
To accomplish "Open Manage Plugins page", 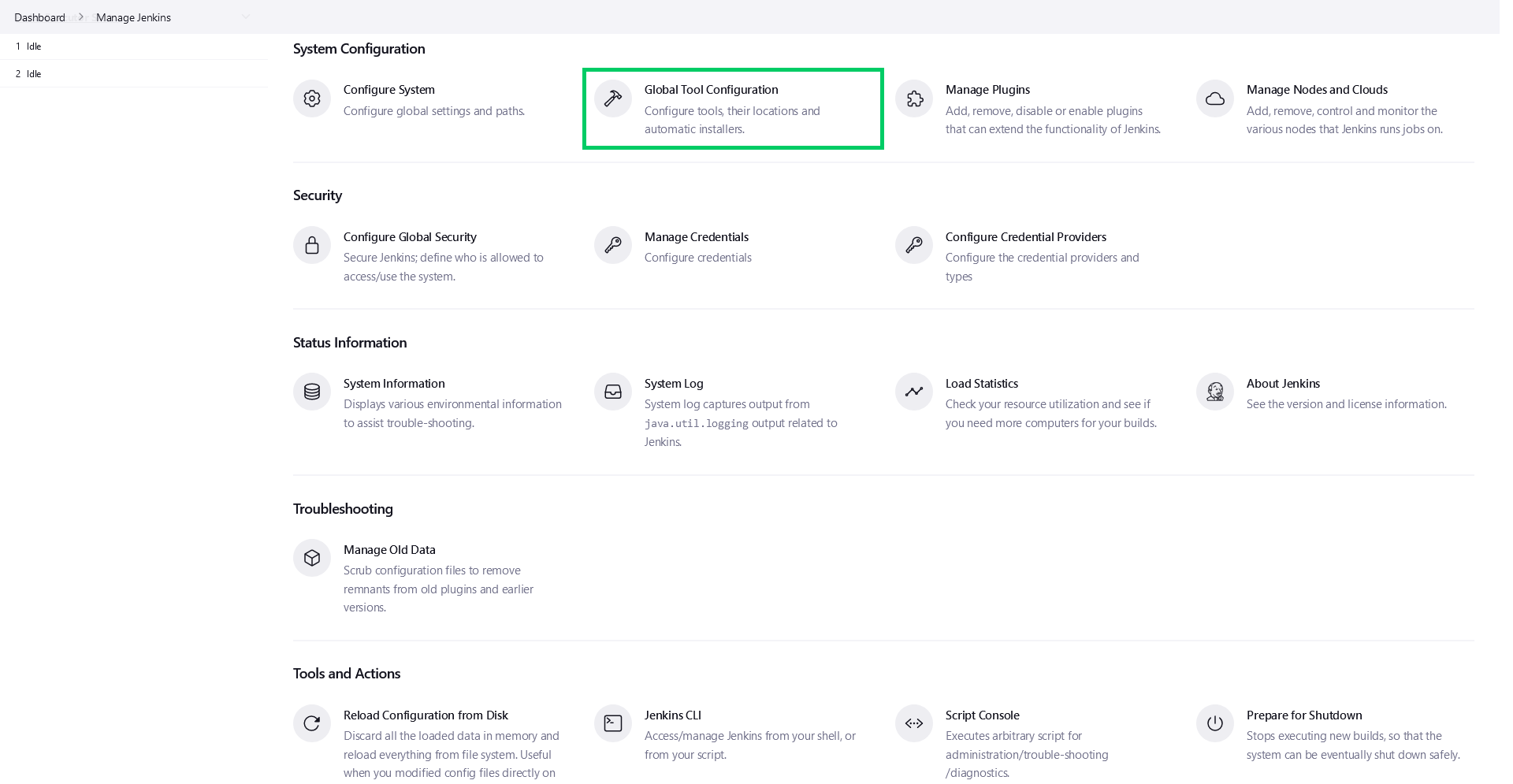I will point(988,90).
